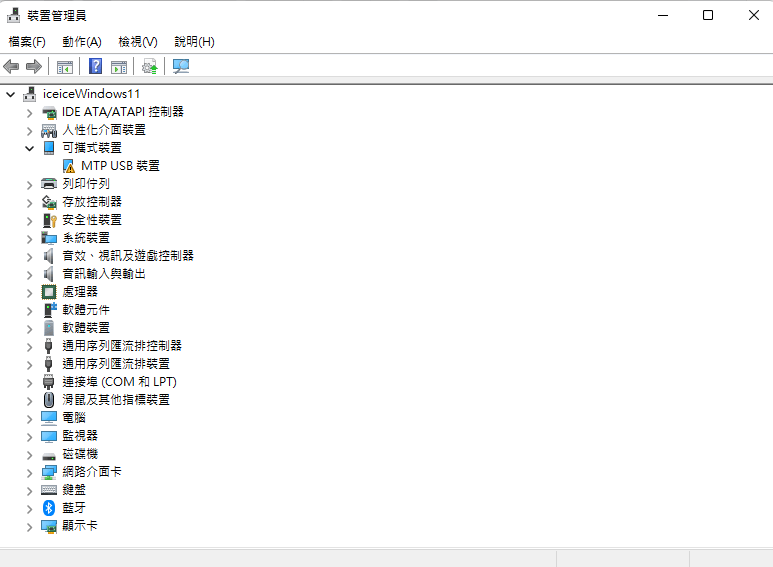Select the 鍵盤 label
773x567 pixels.
[x=74, y=490]
